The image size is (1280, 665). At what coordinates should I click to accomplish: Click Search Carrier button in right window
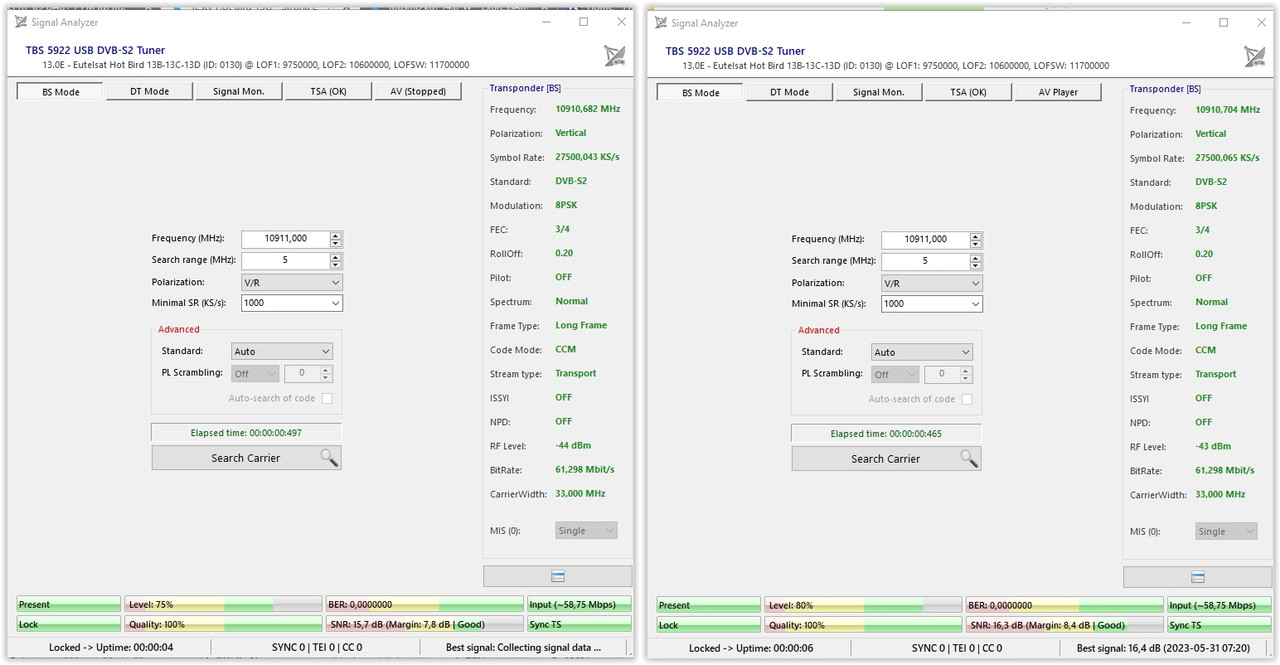(x=886, y=459)
